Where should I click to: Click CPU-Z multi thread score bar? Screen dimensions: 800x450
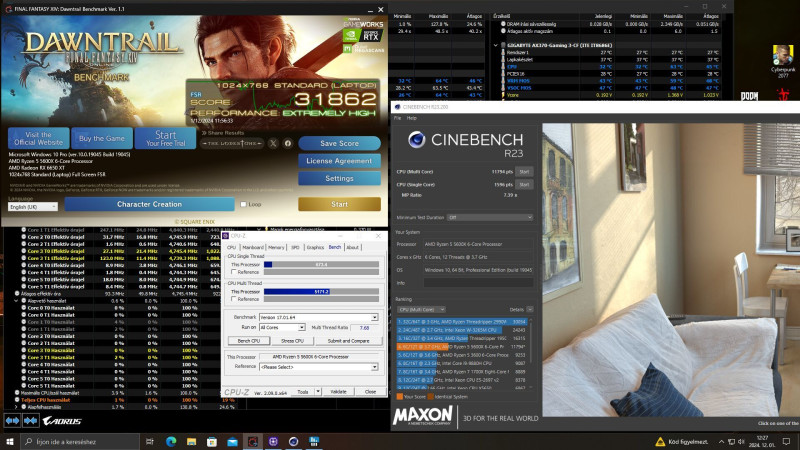point(321,292)
